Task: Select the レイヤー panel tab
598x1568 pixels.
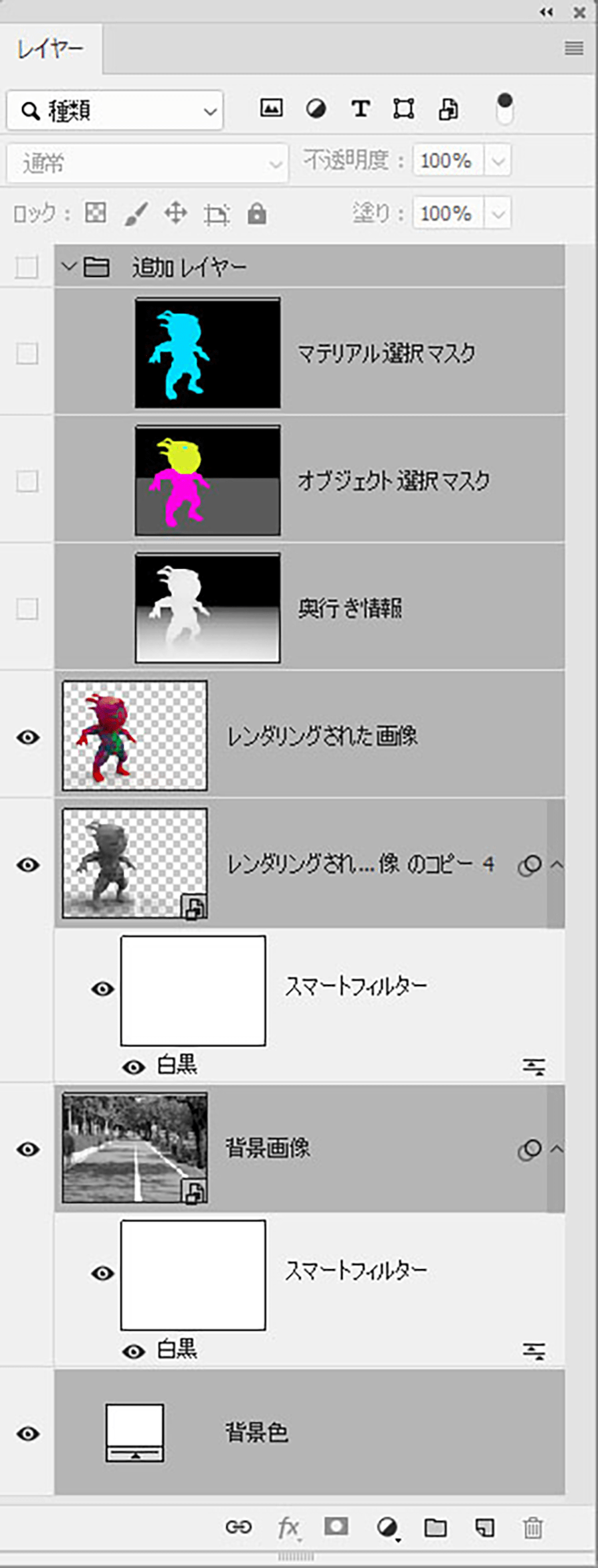Action: 50,49
